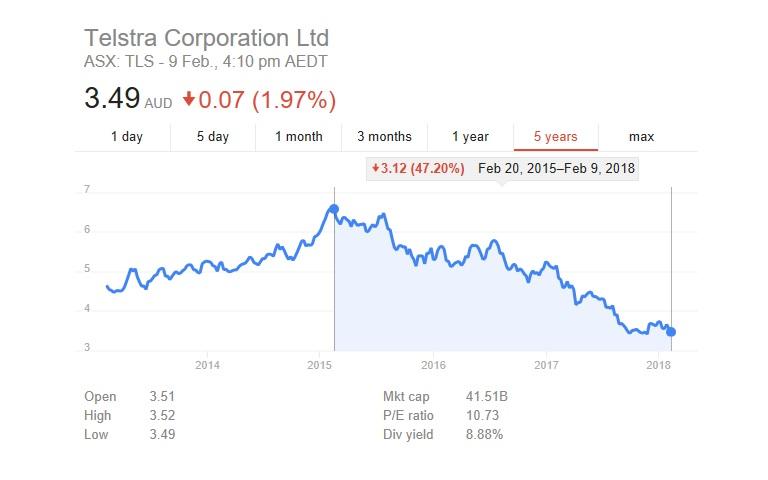
Task: Click the Telstra Corporation Ltd title
Action: [x=206, y=38]
